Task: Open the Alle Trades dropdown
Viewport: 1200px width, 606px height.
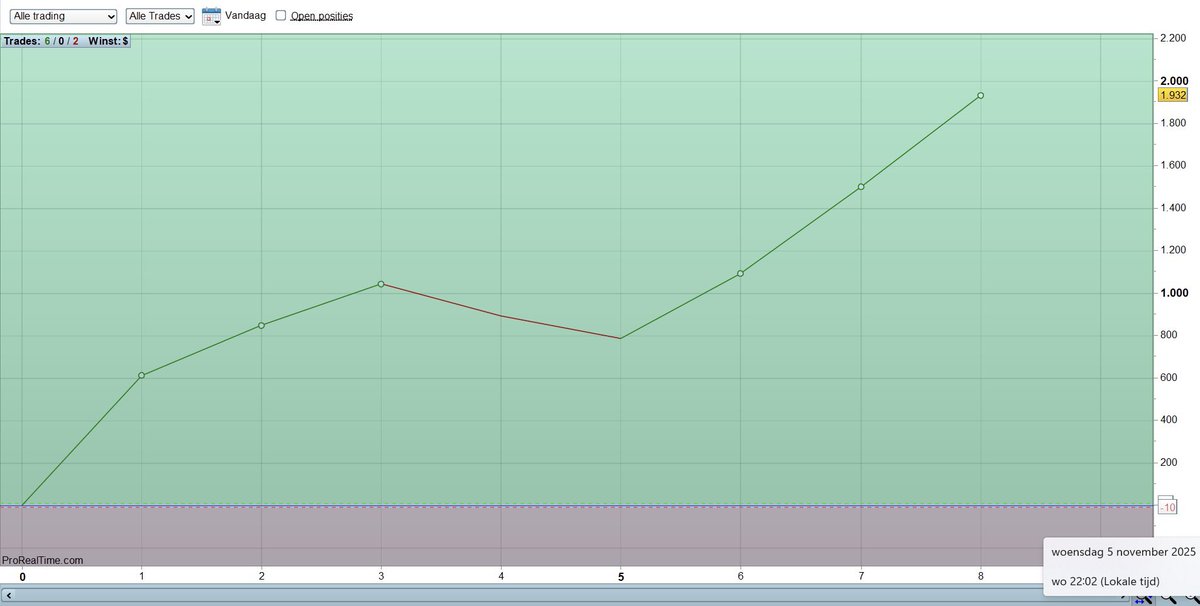Action: (160, 15)
